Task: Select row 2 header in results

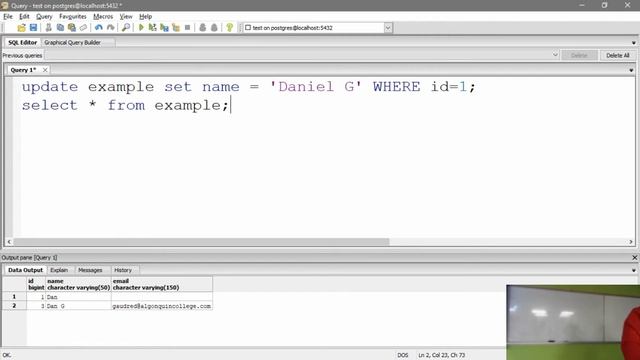Action: 14,305
